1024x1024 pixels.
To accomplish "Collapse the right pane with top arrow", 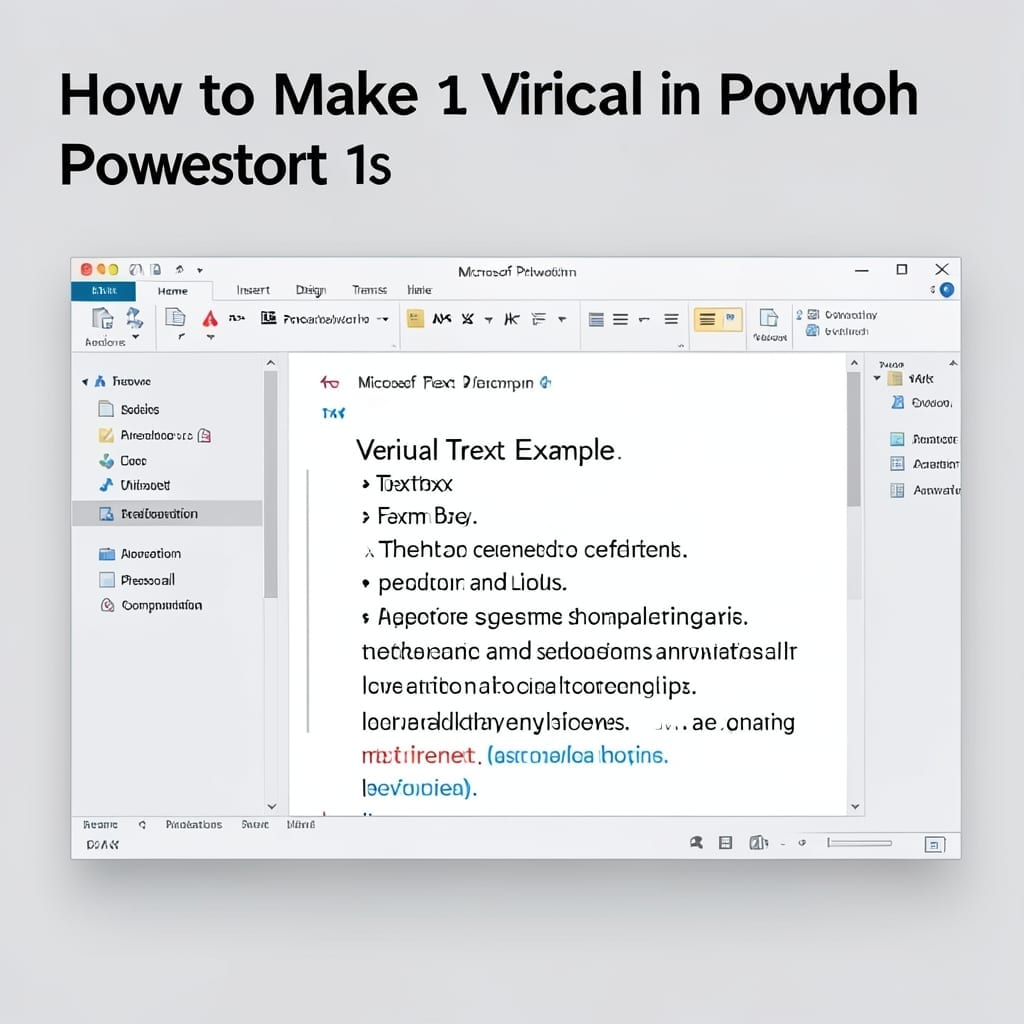I will (953, 363).
